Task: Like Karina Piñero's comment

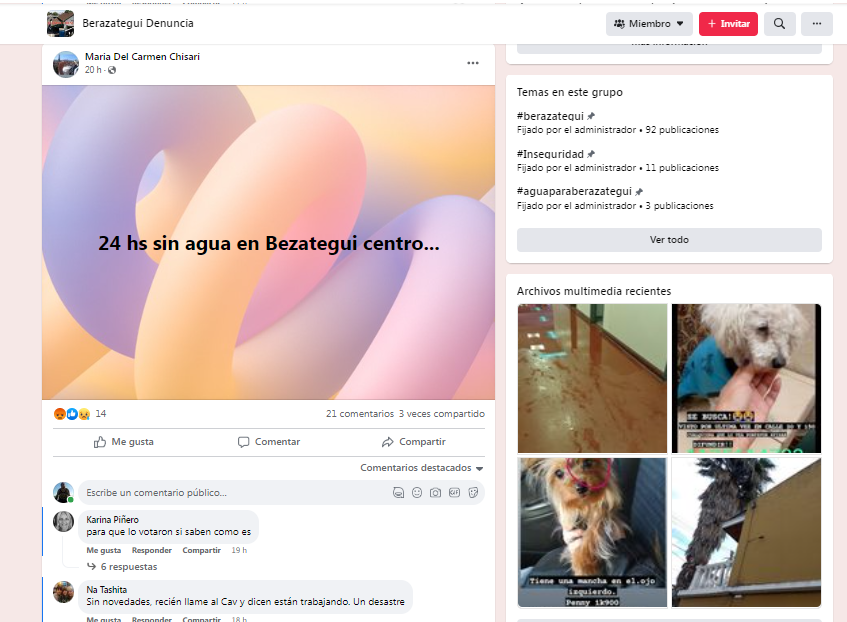Action: coord(103,551)
